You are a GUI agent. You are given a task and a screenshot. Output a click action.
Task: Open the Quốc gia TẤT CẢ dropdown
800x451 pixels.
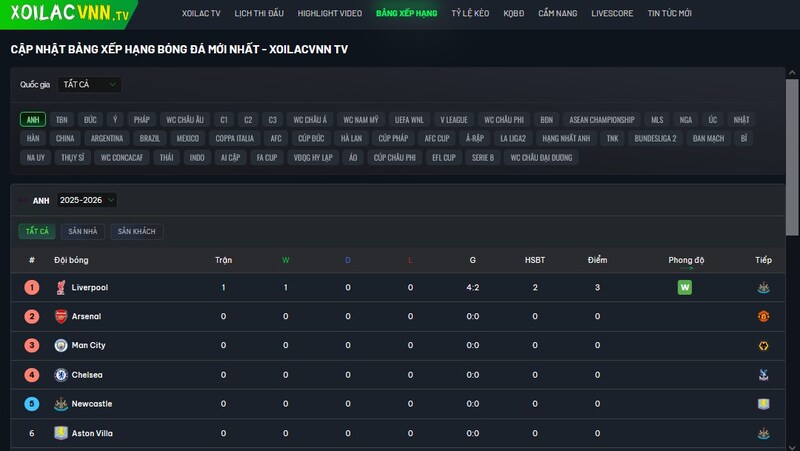pyautogui.click(x=89, y=84)
